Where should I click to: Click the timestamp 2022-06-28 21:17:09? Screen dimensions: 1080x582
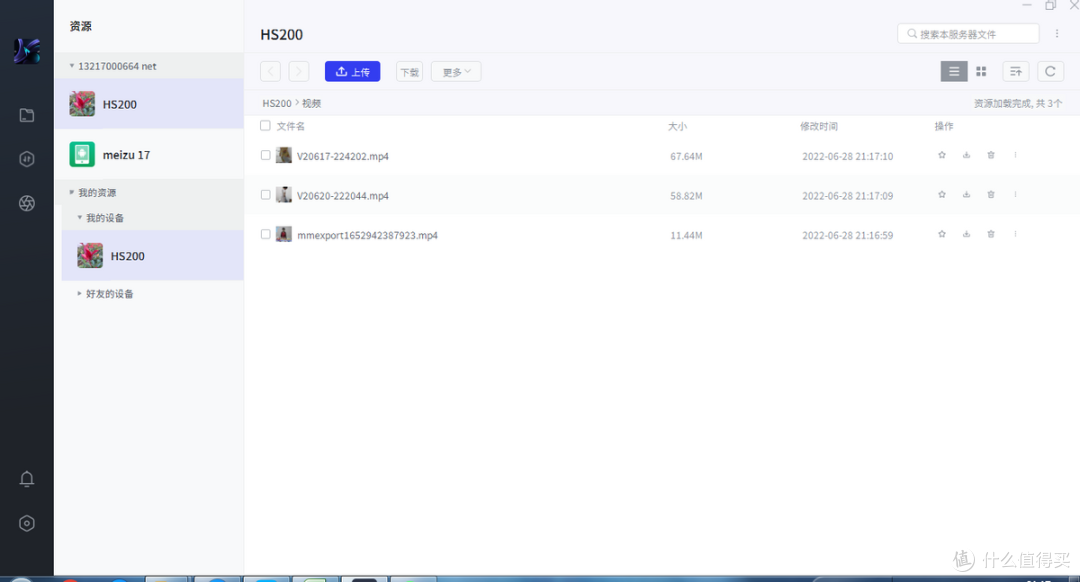[847, 196]
